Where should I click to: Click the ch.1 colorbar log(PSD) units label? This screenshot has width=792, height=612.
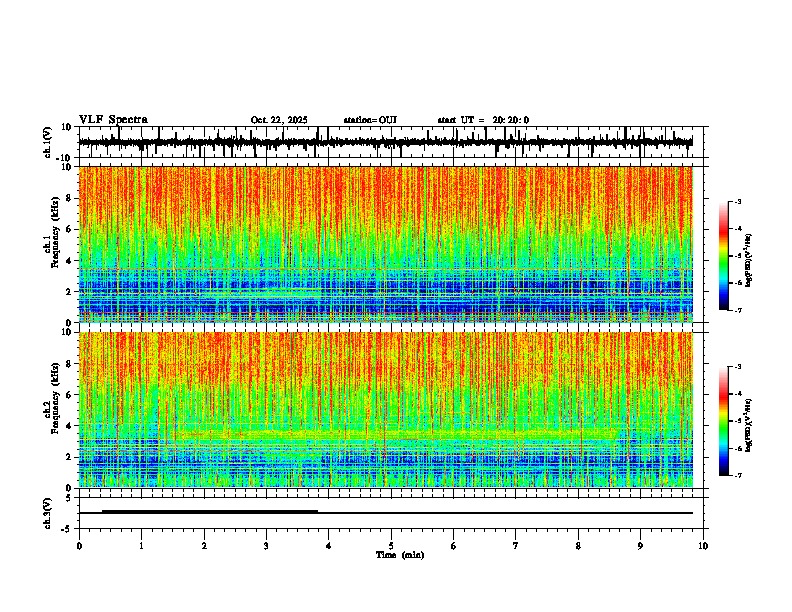pos(748,260)
